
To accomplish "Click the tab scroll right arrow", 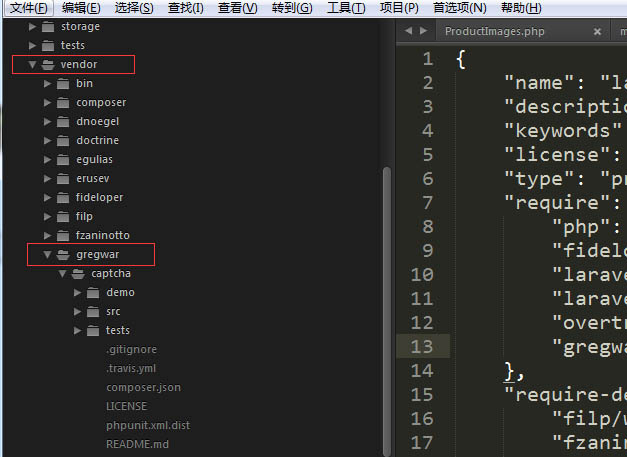I will pos(424,32).
